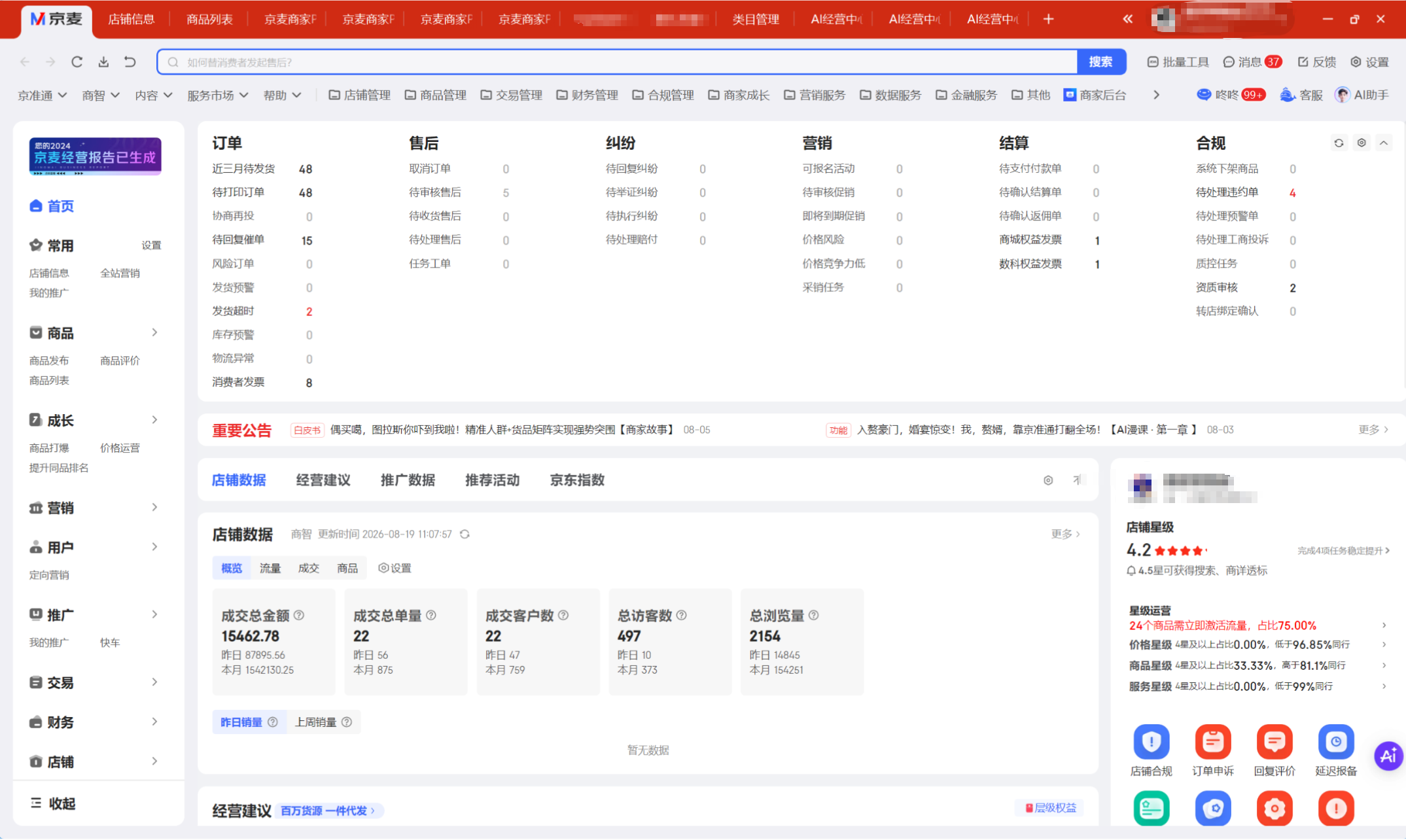
Task: Click 更多 link in 重要公告
Action: point(1373,429)
